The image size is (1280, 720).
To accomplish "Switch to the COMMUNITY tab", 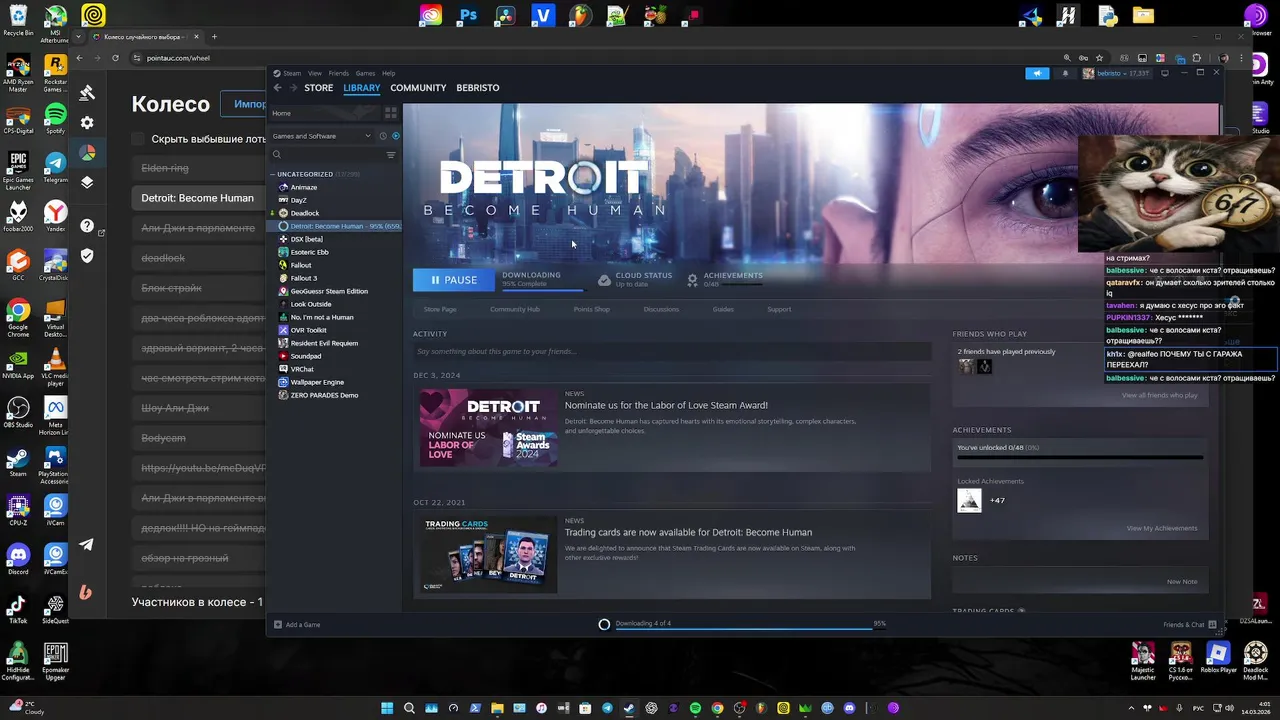I will click(x=418, y=88).
